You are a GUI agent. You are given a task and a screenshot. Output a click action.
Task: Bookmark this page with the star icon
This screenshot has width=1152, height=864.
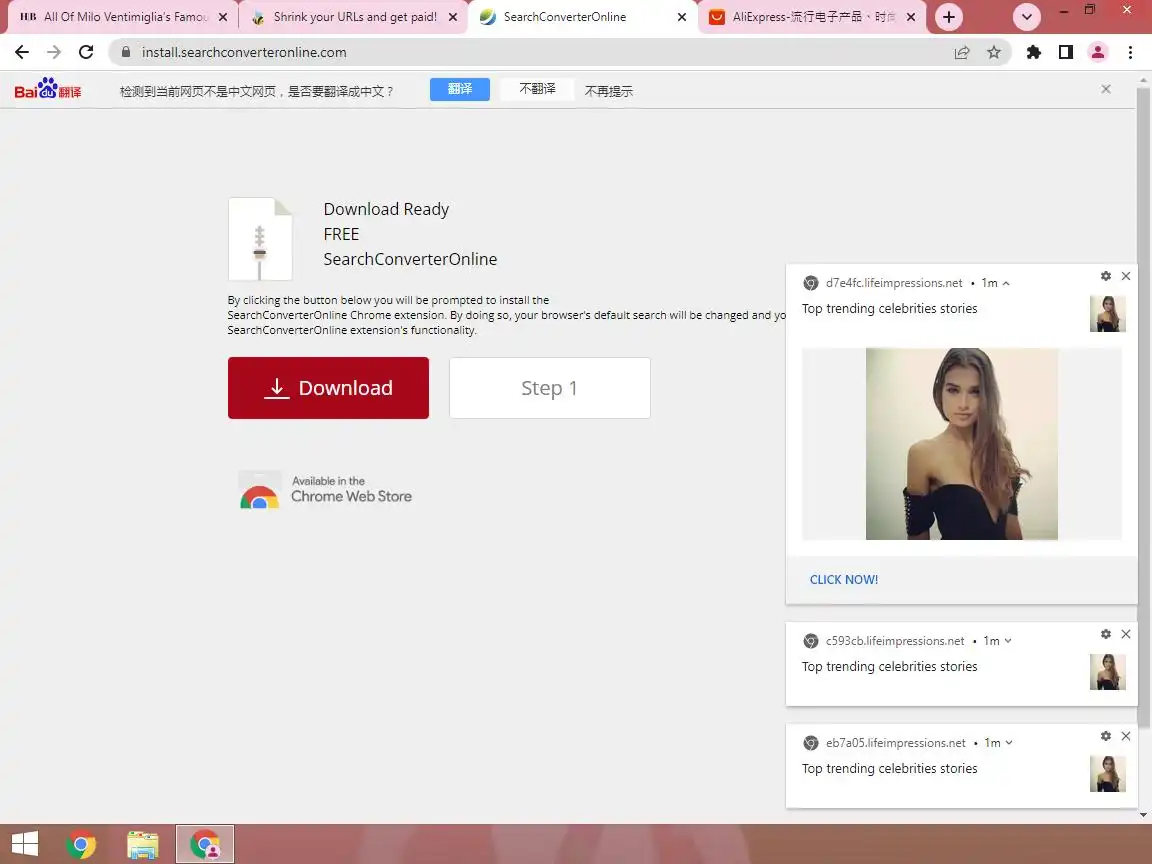coord(994,52)
